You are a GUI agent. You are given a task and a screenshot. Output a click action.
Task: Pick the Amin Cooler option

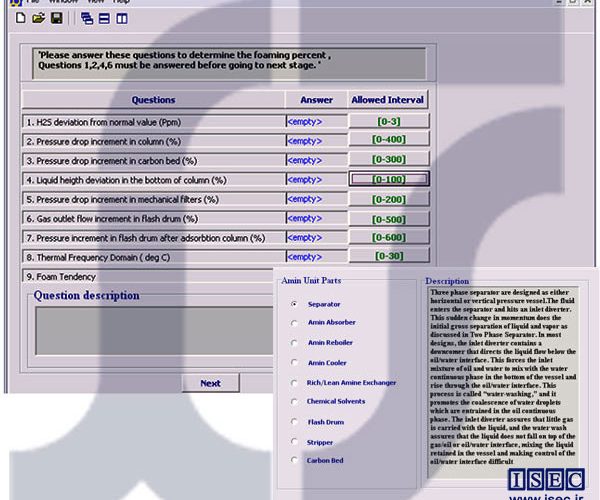pyautogui.click(x=294, y=362)
